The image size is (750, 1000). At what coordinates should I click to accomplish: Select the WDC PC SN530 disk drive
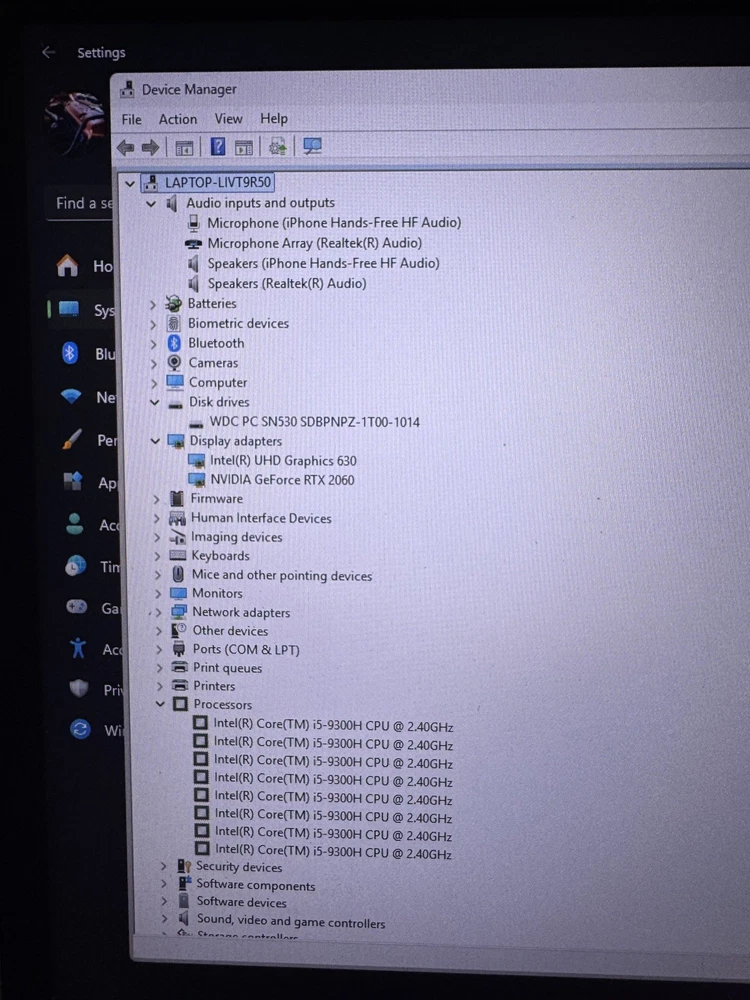coord(314,422)
